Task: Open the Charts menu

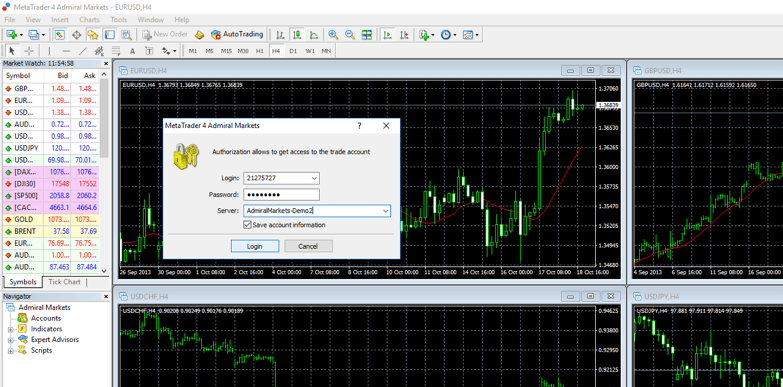Action: 89,19
